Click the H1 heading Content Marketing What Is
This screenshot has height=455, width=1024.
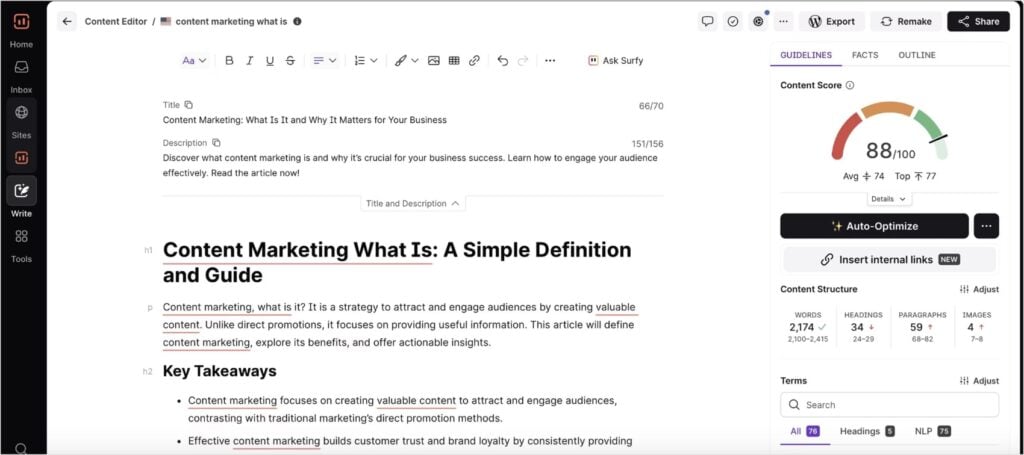397,262
